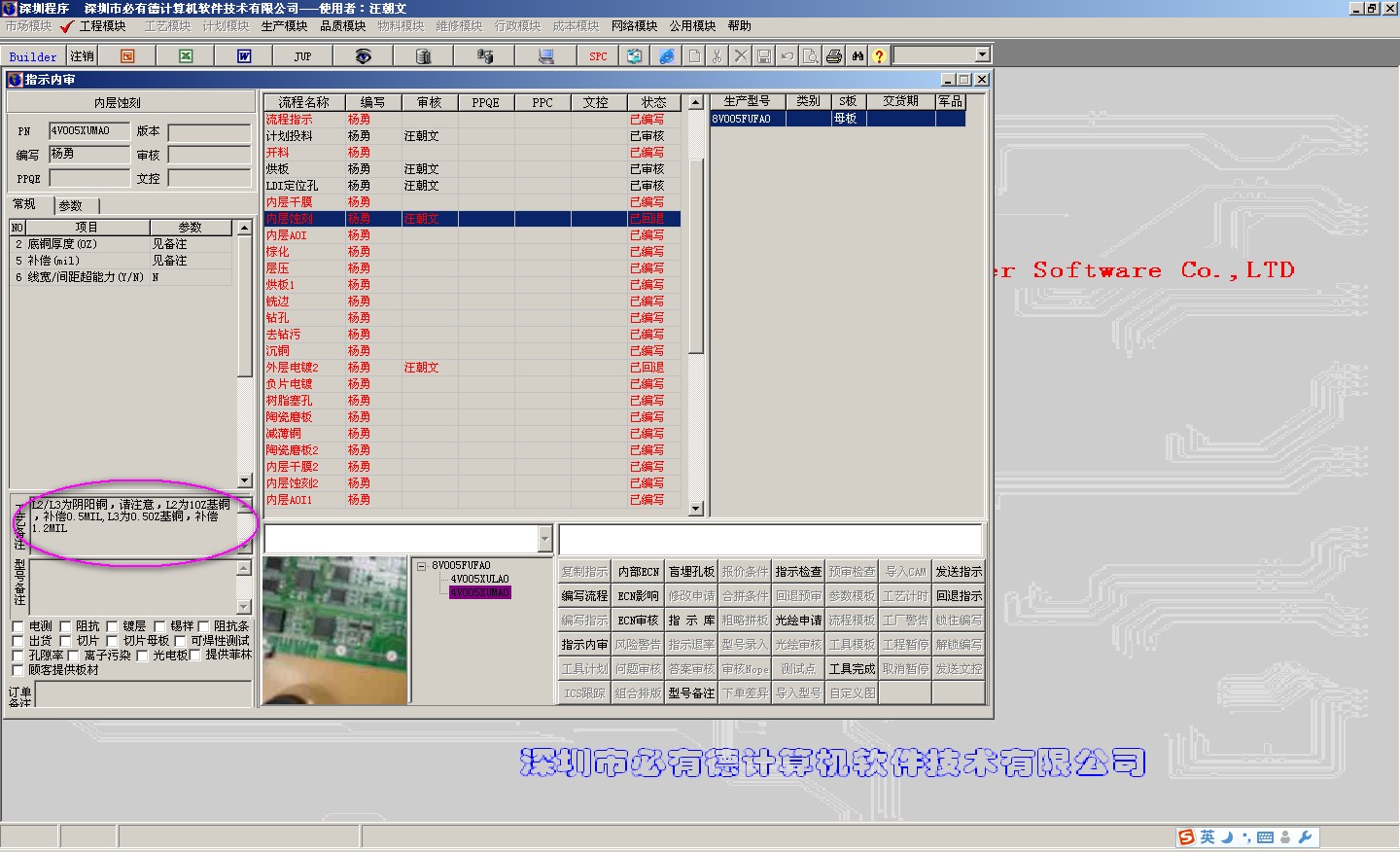Open the toolbar combo box dropdown arrow
The image size is (1400, 852).
[x=982, y=55]
